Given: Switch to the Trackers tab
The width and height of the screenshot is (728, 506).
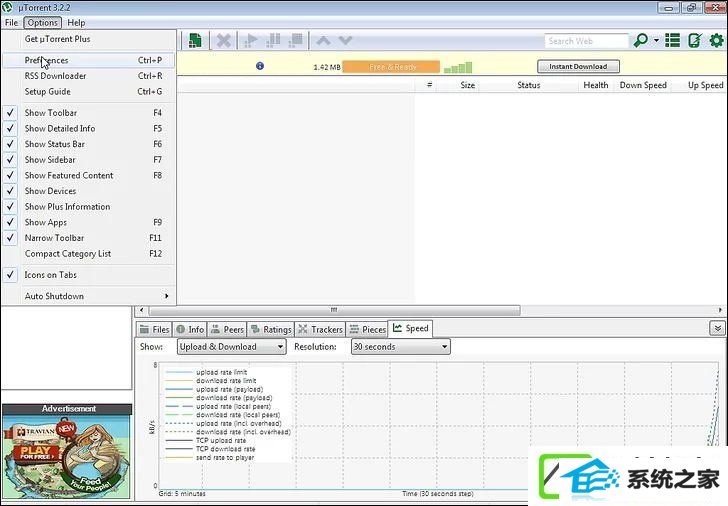Looking at the screenshot, I should (x=320, y=329).
